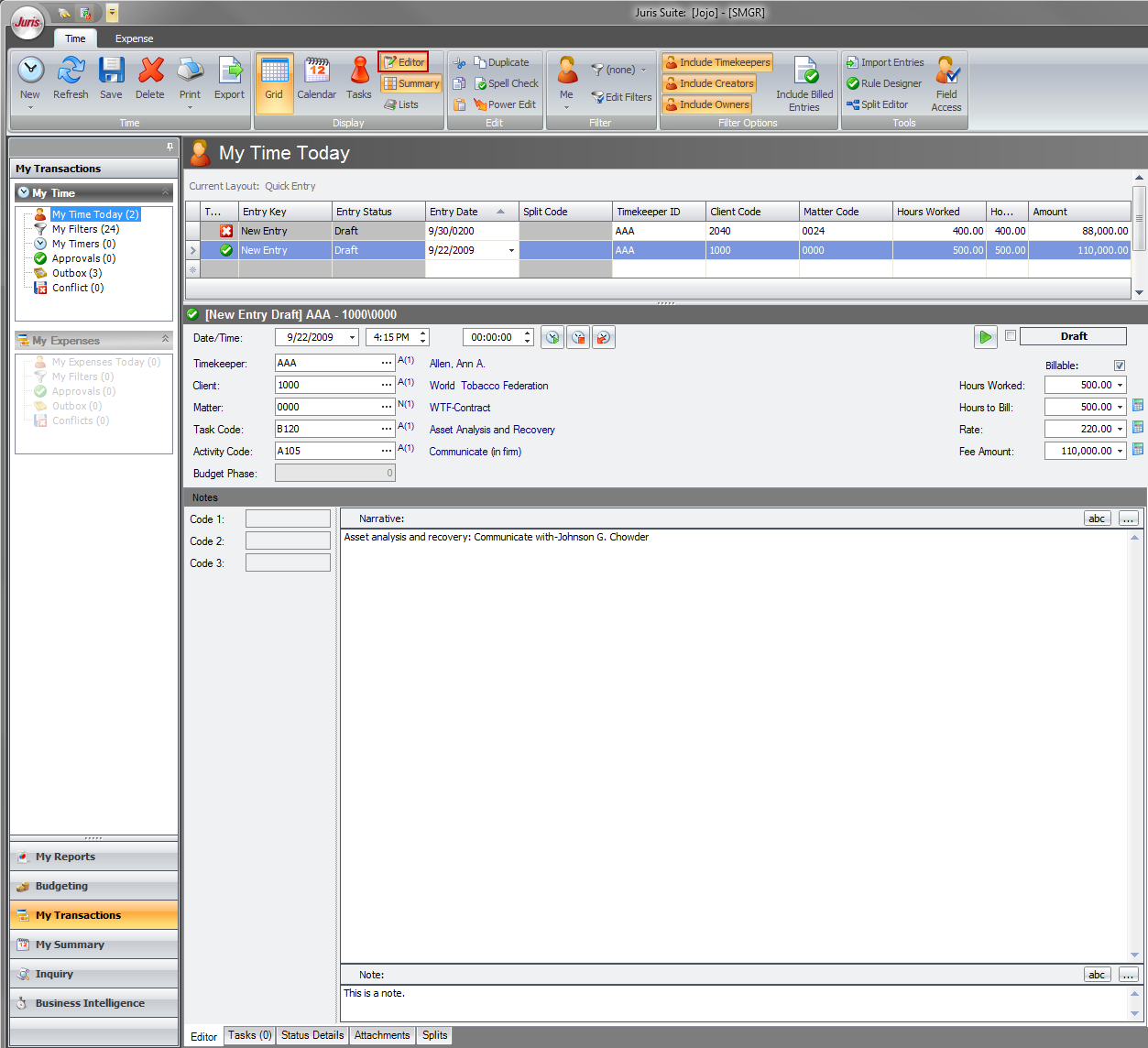The height and width of the screenshot is (1048, 1148).
Task: Click the Task Code input field
Action: point(327,429)
